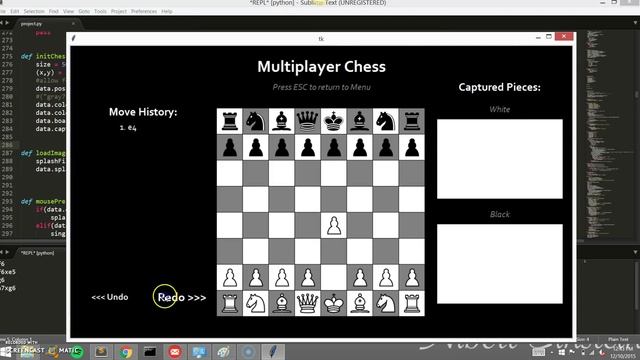The image size is (640, 360).
Task: Switch to the *REPL* [python] tab
Action: 38,253
